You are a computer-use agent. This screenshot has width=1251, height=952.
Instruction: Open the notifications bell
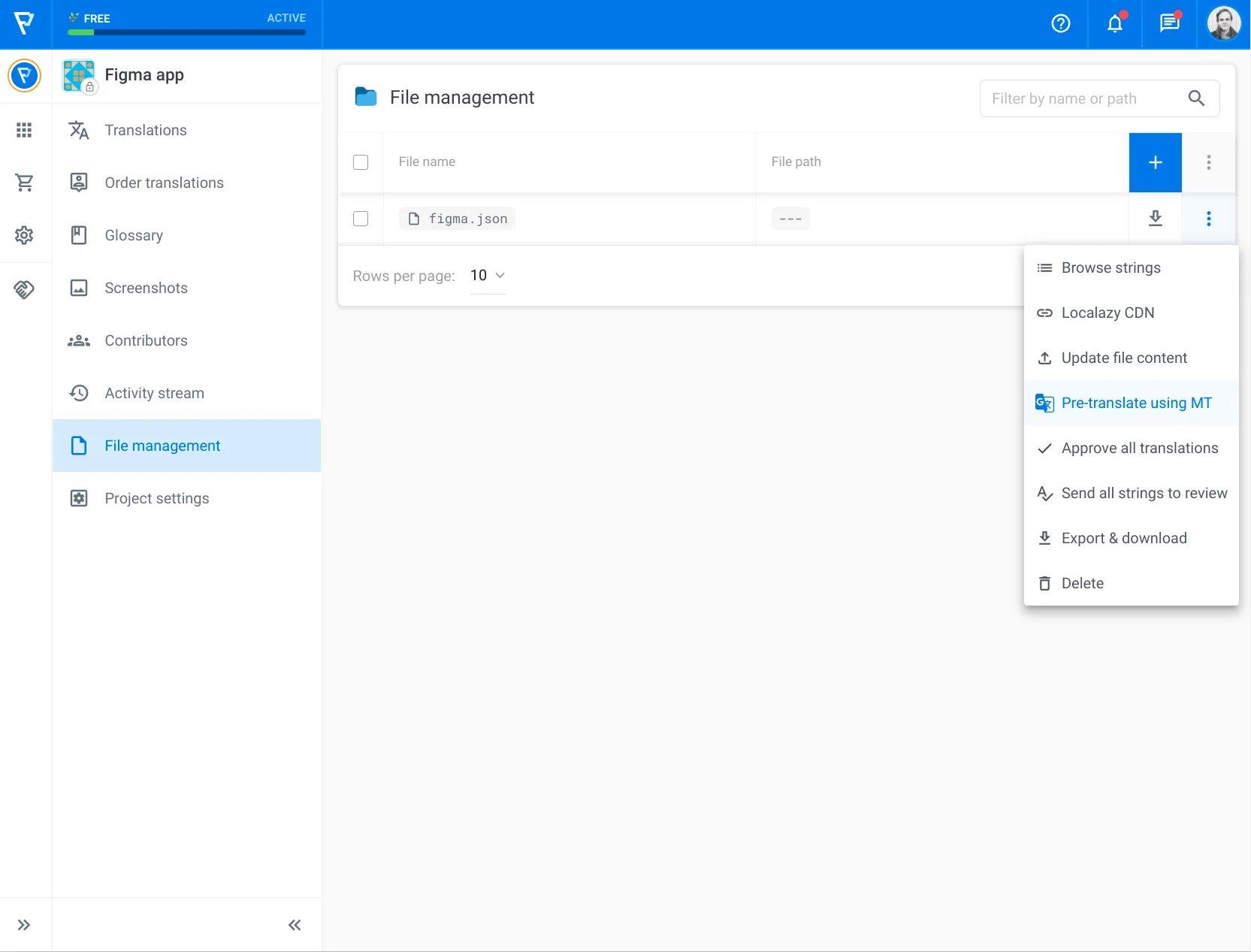1115,24
